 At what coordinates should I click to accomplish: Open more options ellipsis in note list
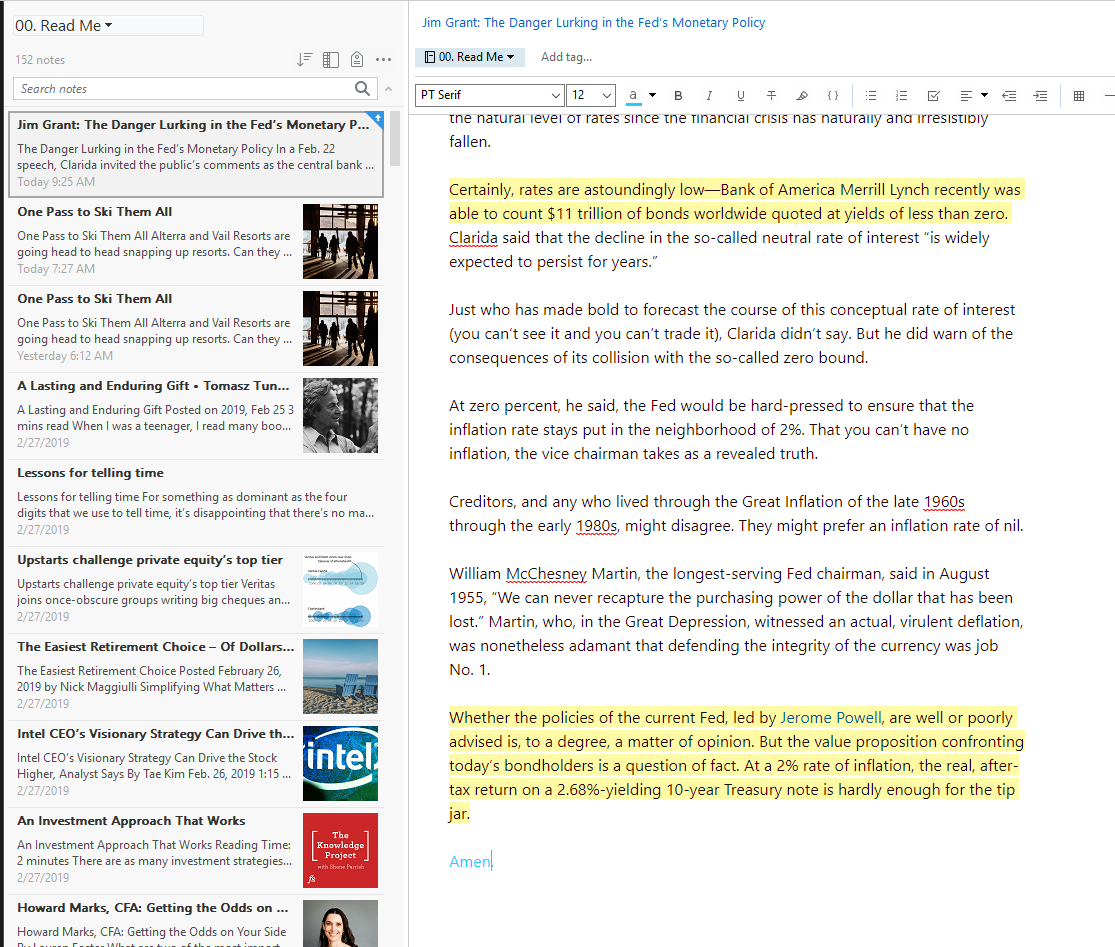click(383, 60)
